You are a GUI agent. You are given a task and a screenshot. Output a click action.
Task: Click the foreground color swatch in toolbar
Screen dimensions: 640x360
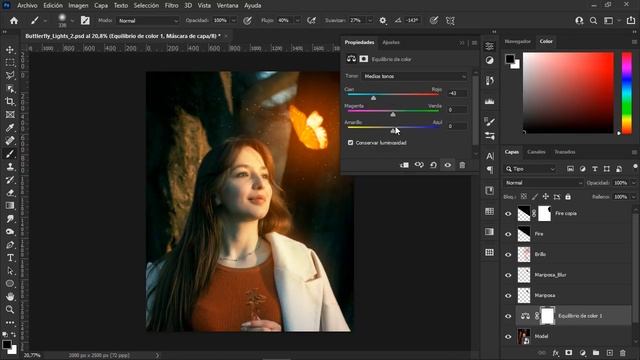7,344
